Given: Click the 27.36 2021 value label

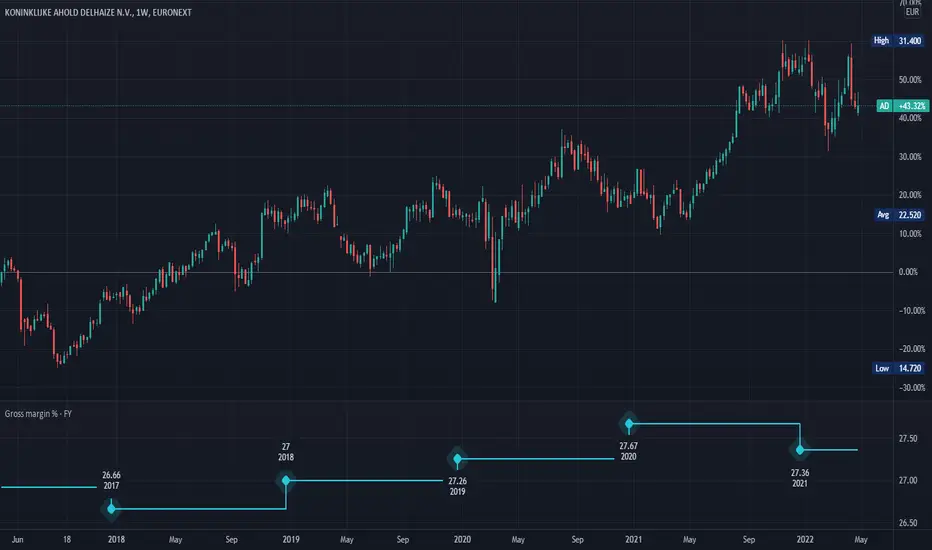Looking at the screenshot, I should tap(799, 478).
